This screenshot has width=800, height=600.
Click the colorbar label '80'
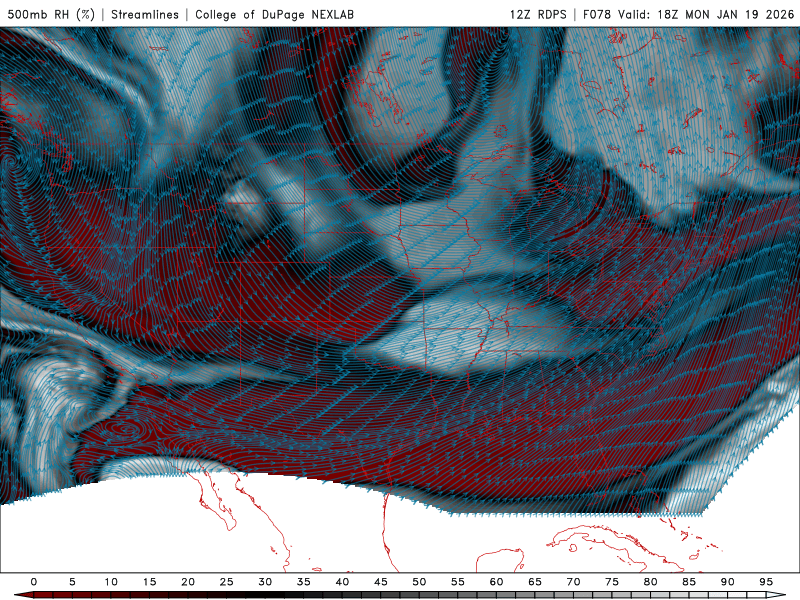coord(650,582)
